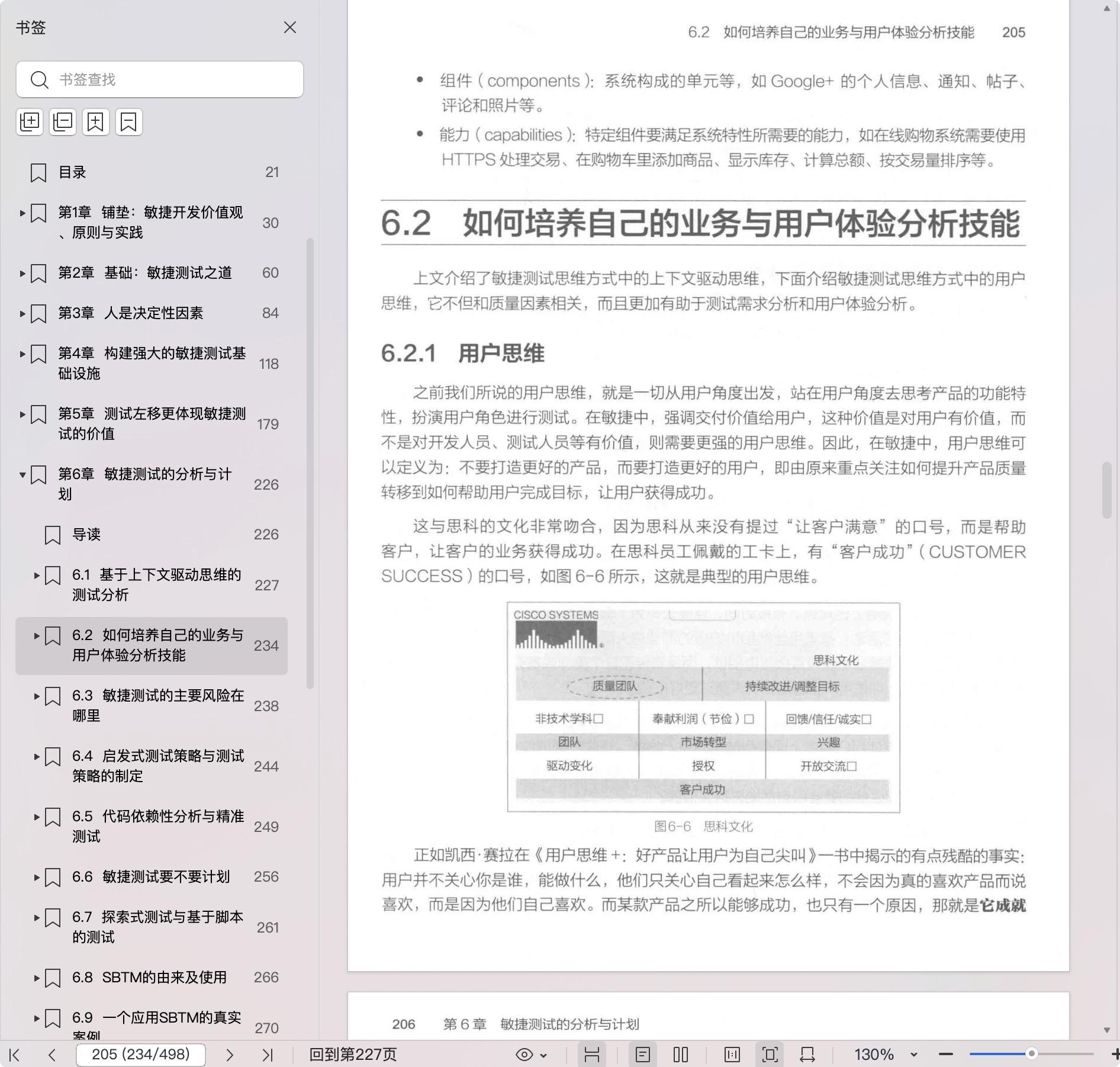This screenshot has width=1120, height=1067.
Task: Click 回到第227页 to return
Action: click(x=353, y=1055)
